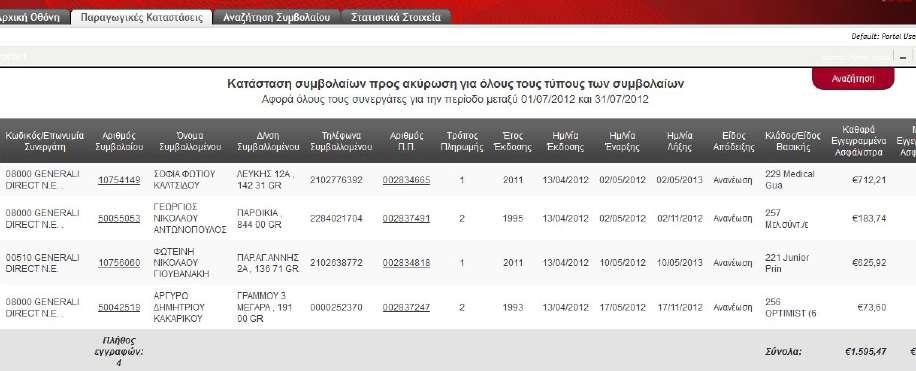This screenshot has height=371, width=916.
Task: Click the Αριθμός Συμβολαίου column header
Action: [119, 141]
